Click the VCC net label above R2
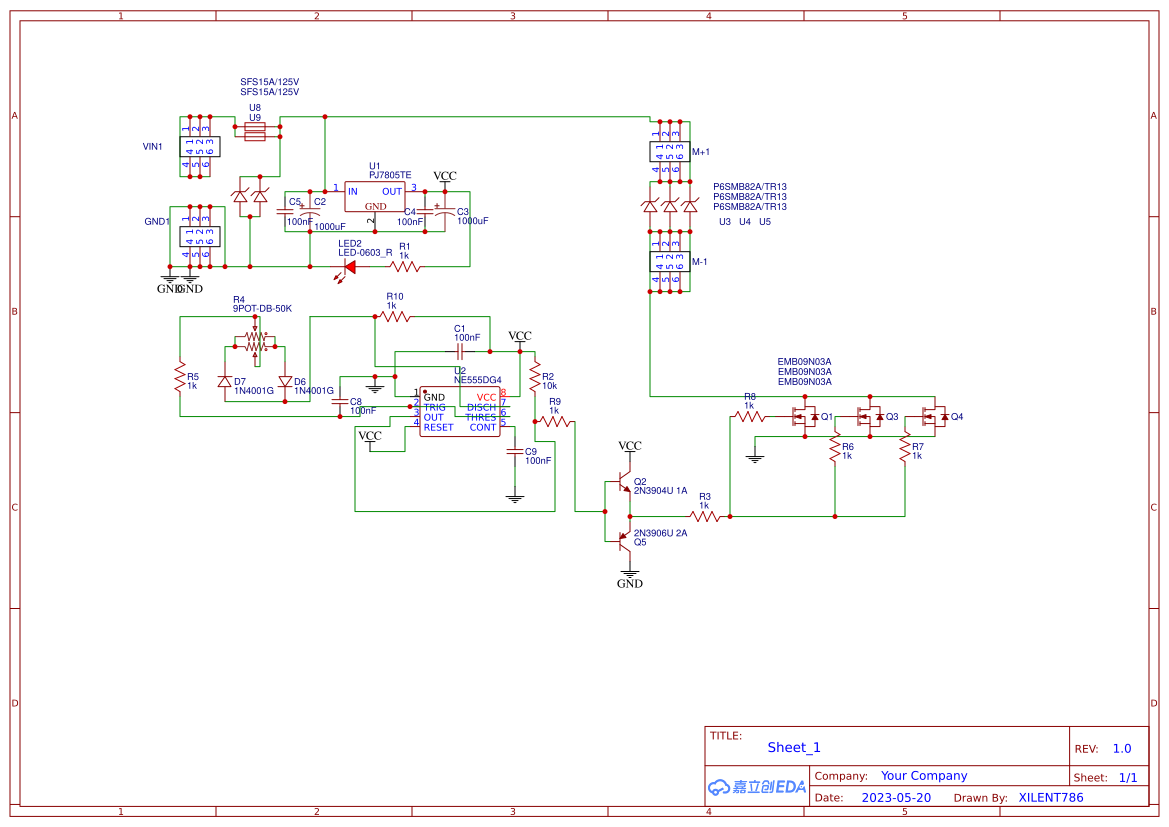1169x827 pixels. [521, 337]
